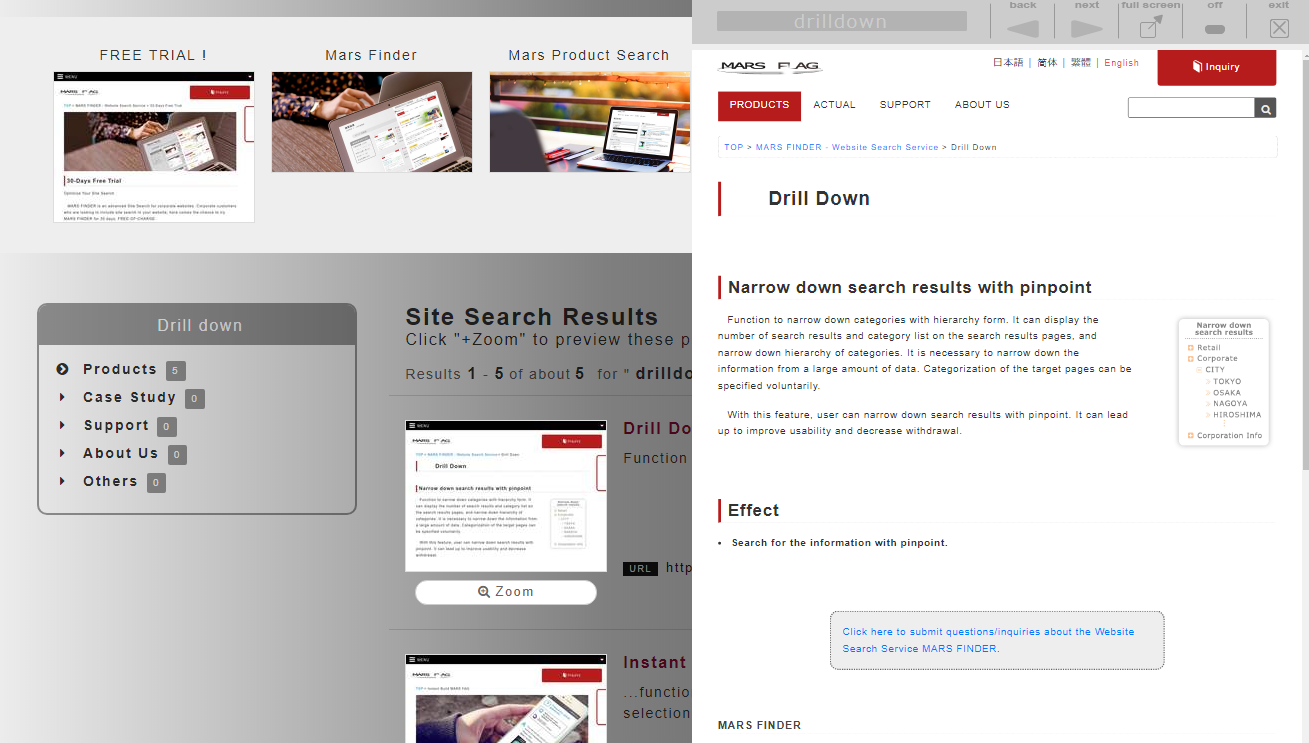Click the Narrow down search results heading
The height and width of the screenshot is (743, 1309).
click(910, 288)
